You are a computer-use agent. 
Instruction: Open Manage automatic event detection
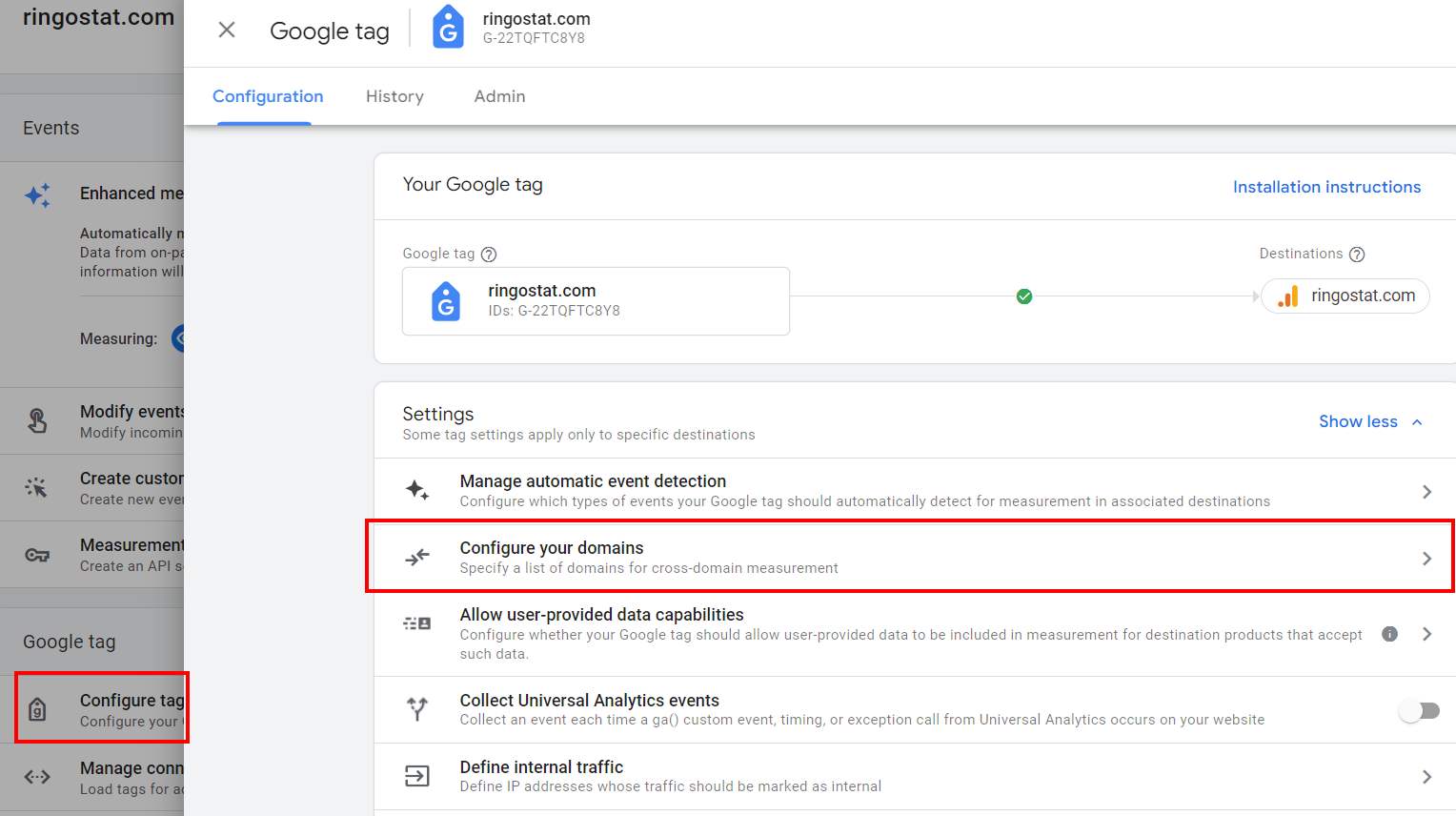pos(915,491)
